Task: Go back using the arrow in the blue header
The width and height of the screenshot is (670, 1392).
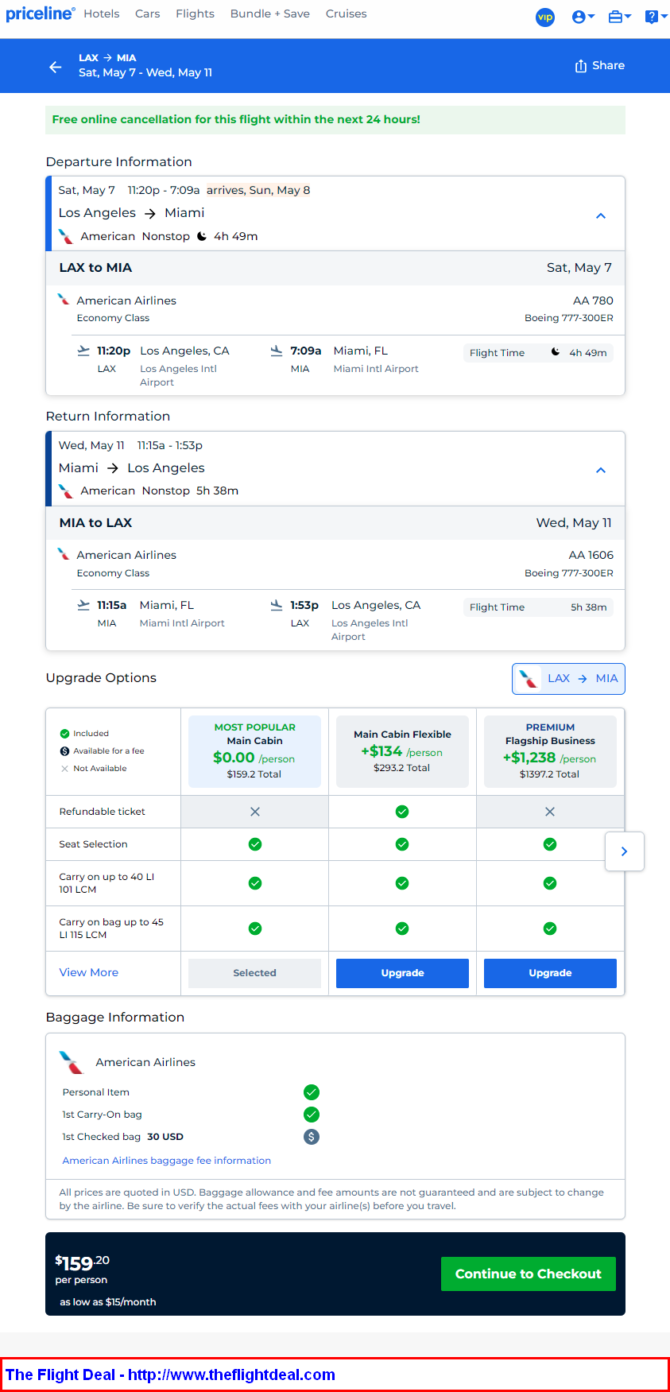Action: pyautogui.click(x=55, y=66)
